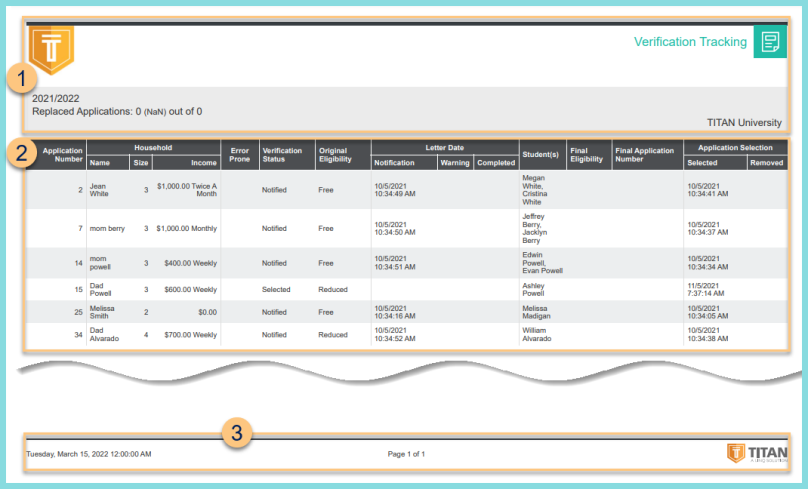The width and height of the screenshot is (808, 489).
Task: Click income $1,000.00 Monthly
Action: click(187, 228)
